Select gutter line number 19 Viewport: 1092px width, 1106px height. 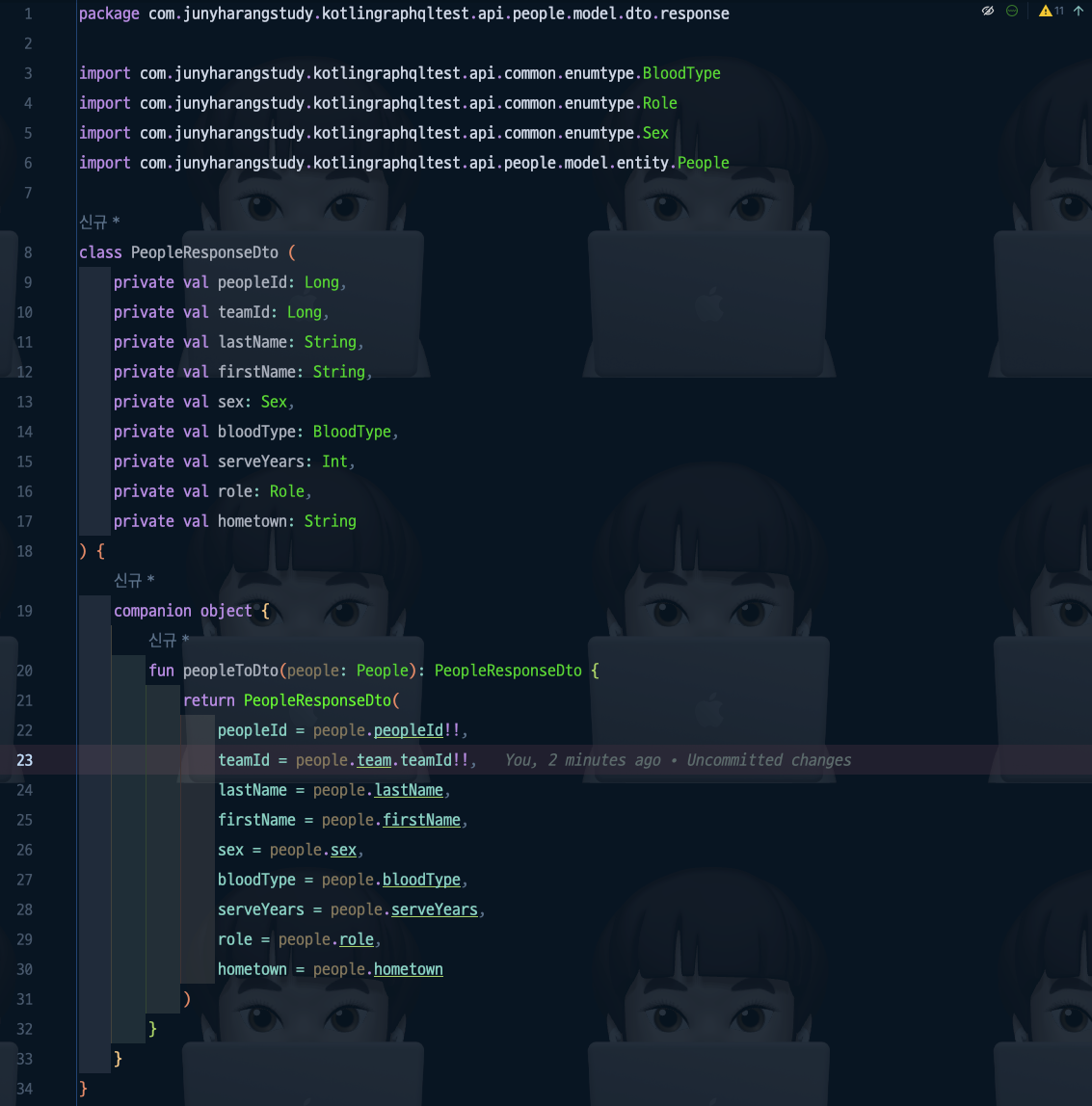[x=25, y=611]
